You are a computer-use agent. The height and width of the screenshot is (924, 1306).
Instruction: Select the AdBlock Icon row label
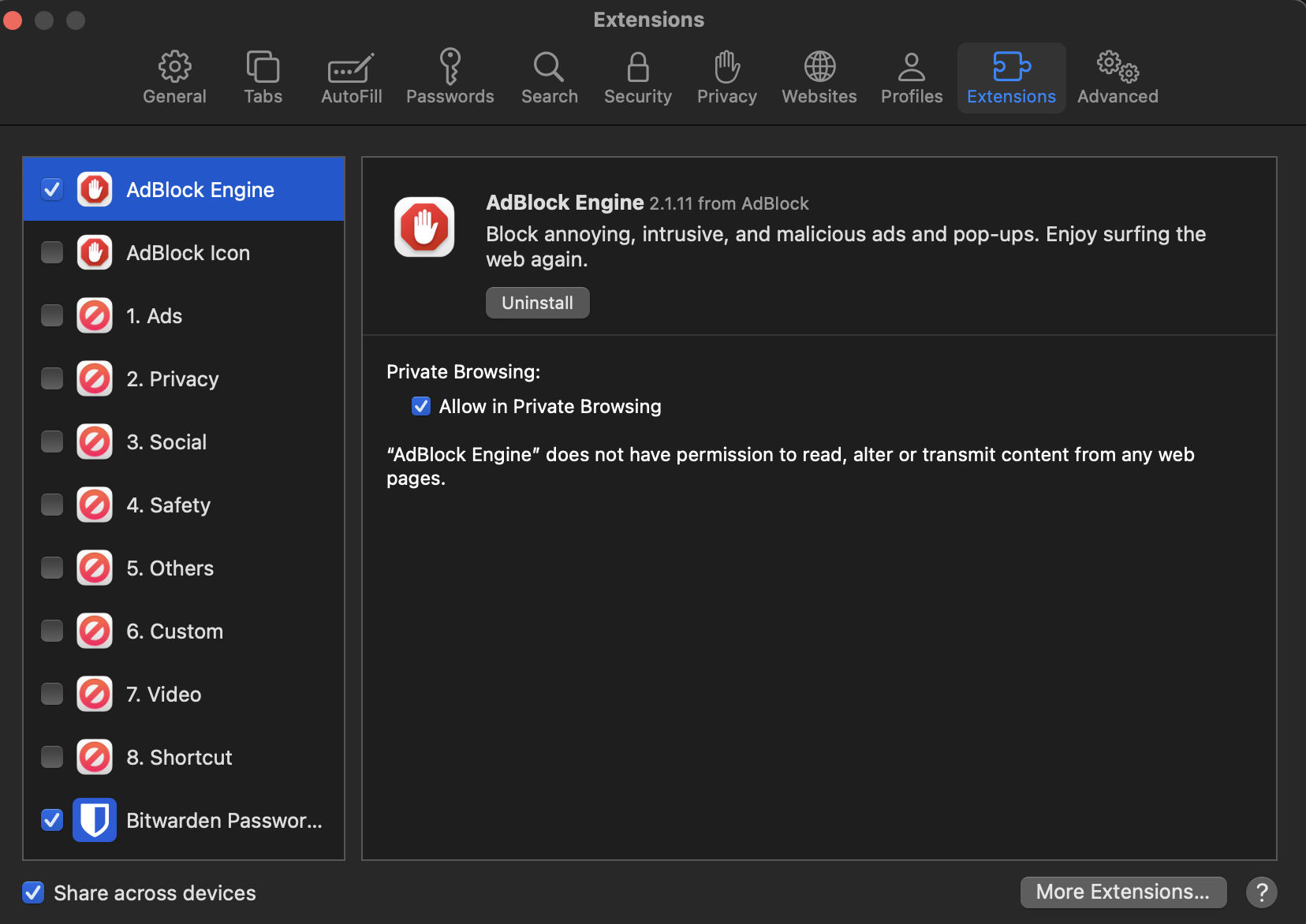click(x=188, y=253)
